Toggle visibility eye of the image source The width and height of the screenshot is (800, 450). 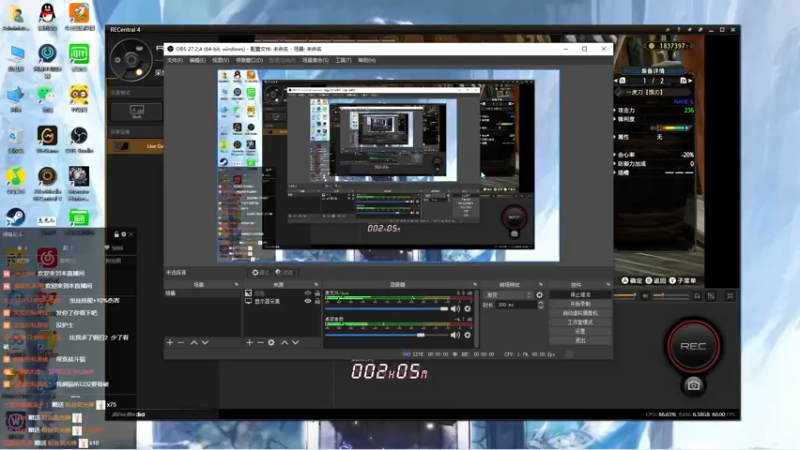coord(308,293)
